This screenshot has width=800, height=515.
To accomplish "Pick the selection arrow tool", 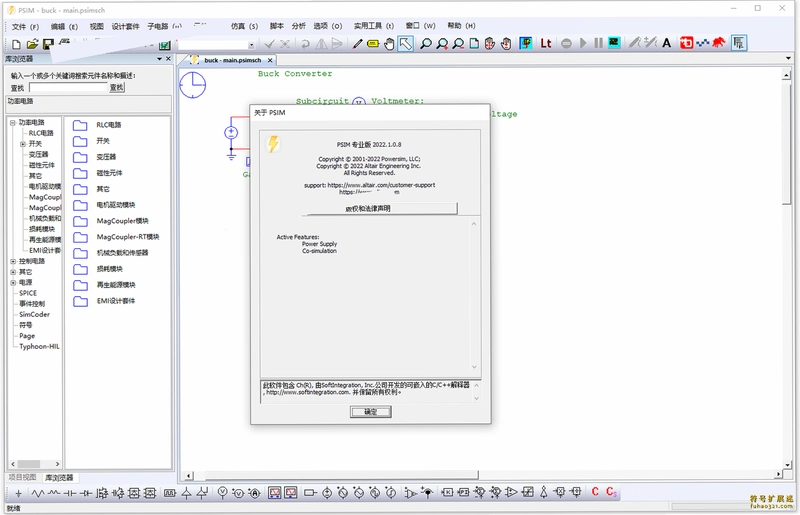I will 406,44.
